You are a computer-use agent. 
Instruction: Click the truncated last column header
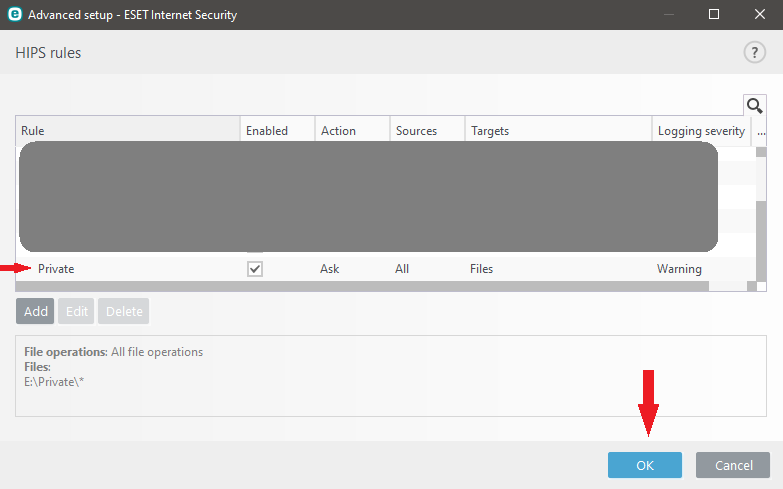(x=761, y=131)
